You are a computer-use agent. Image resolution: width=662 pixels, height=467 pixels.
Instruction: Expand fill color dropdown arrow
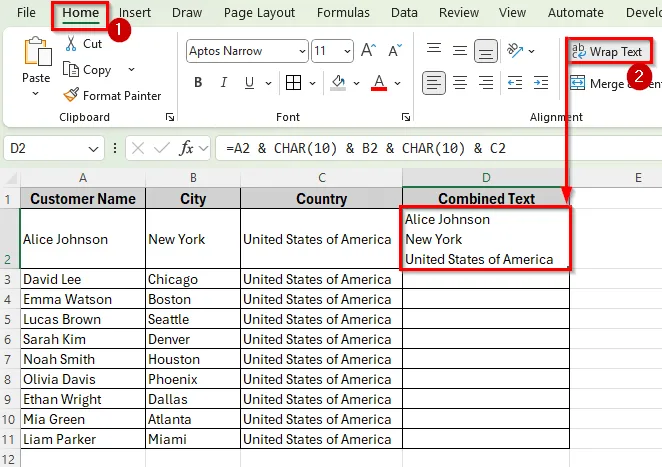click(356, 83)
